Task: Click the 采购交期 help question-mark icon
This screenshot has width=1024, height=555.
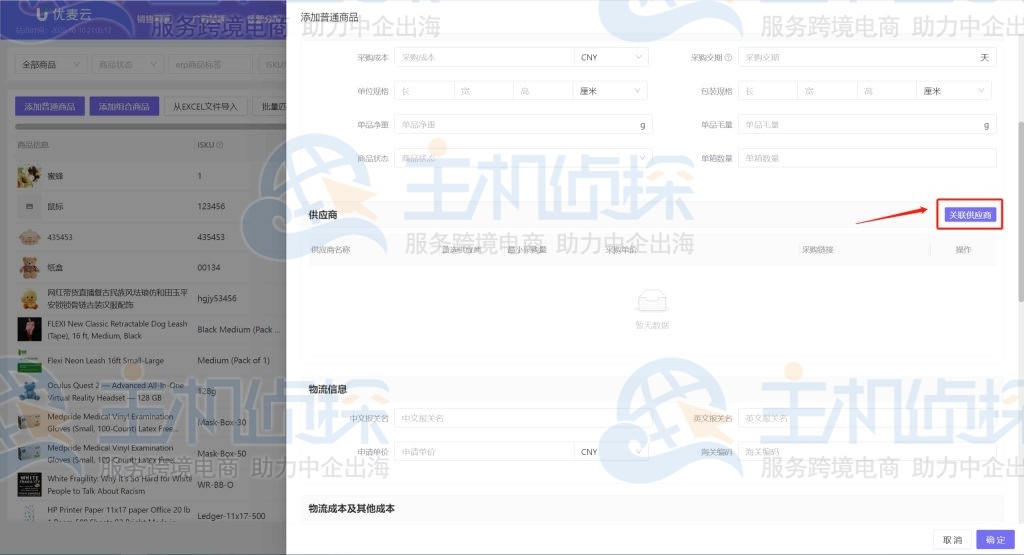Action: [728, 57]
